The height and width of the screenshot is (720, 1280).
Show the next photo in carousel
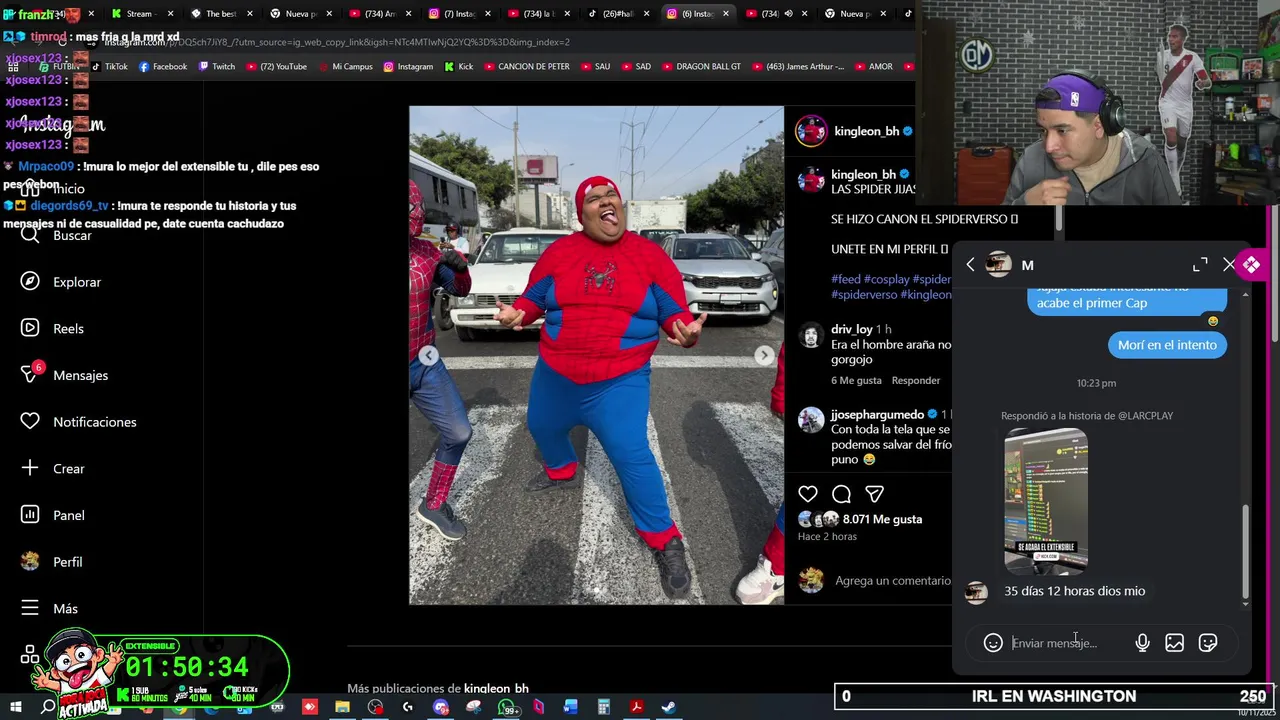(764, 355)
